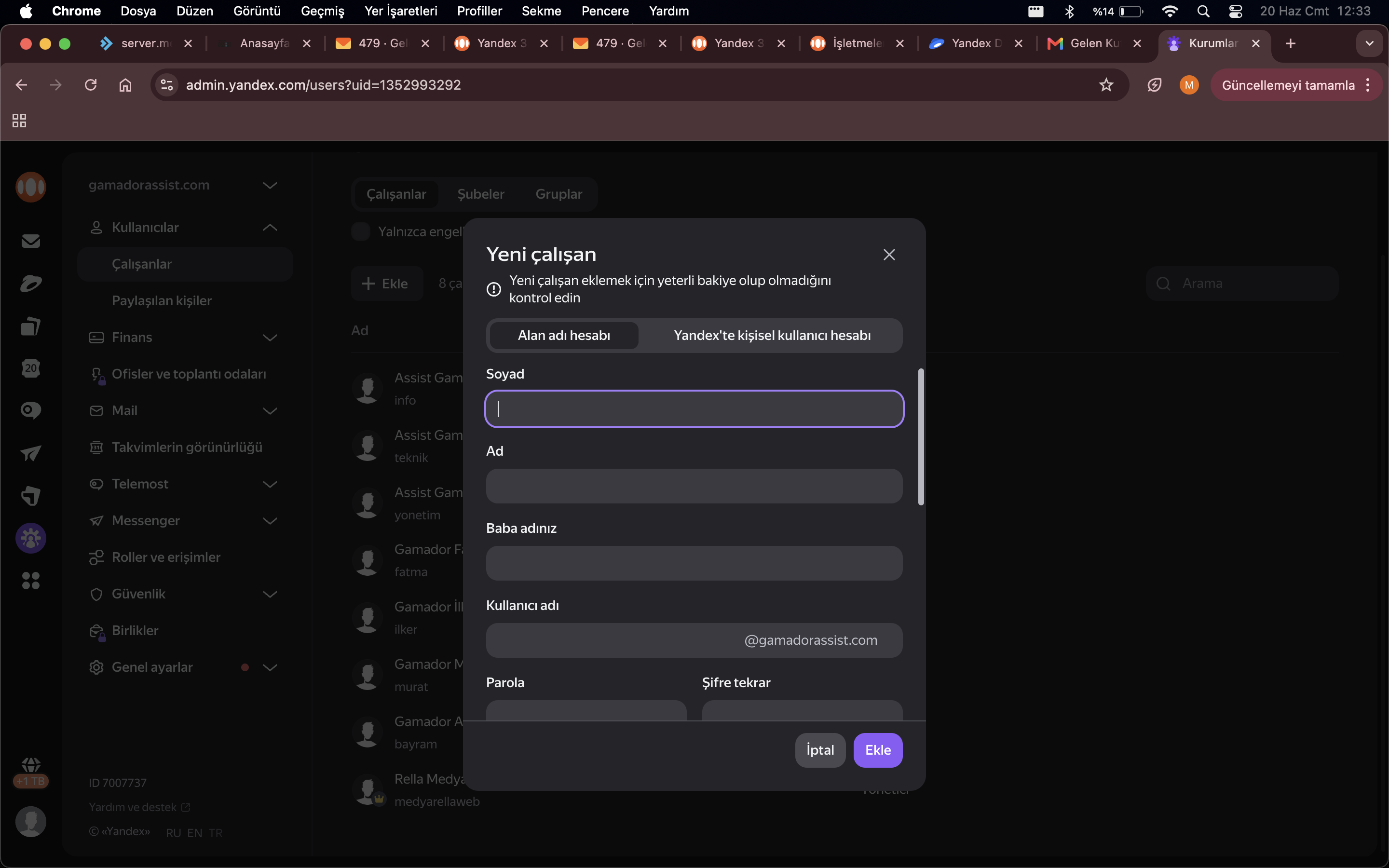
Task: Switch to Şubeler tab
Action: [x=480, y=194]
